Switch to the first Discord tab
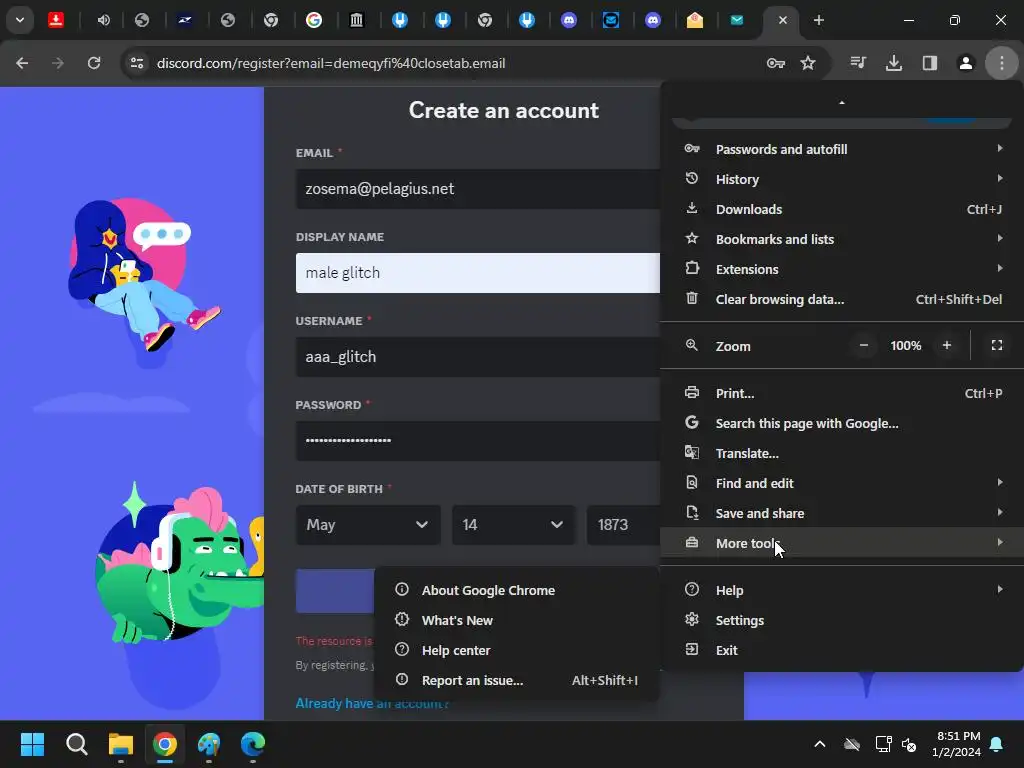1024x768 pixels. pos(569,20)
